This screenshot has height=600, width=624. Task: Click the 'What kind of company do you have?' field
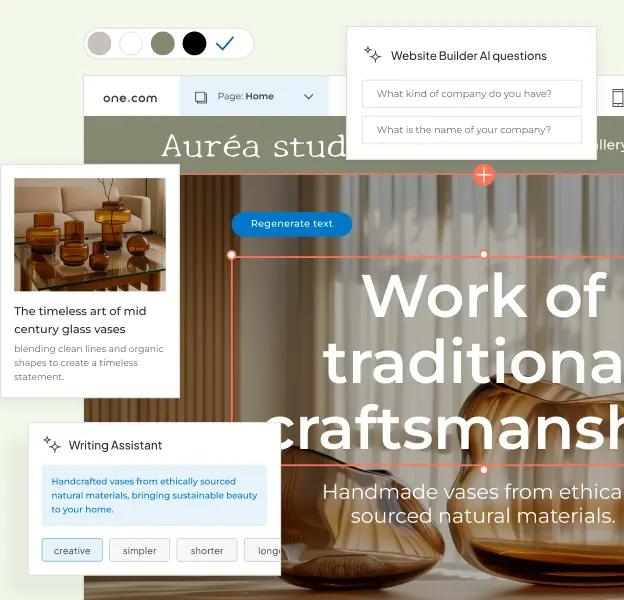471,94
